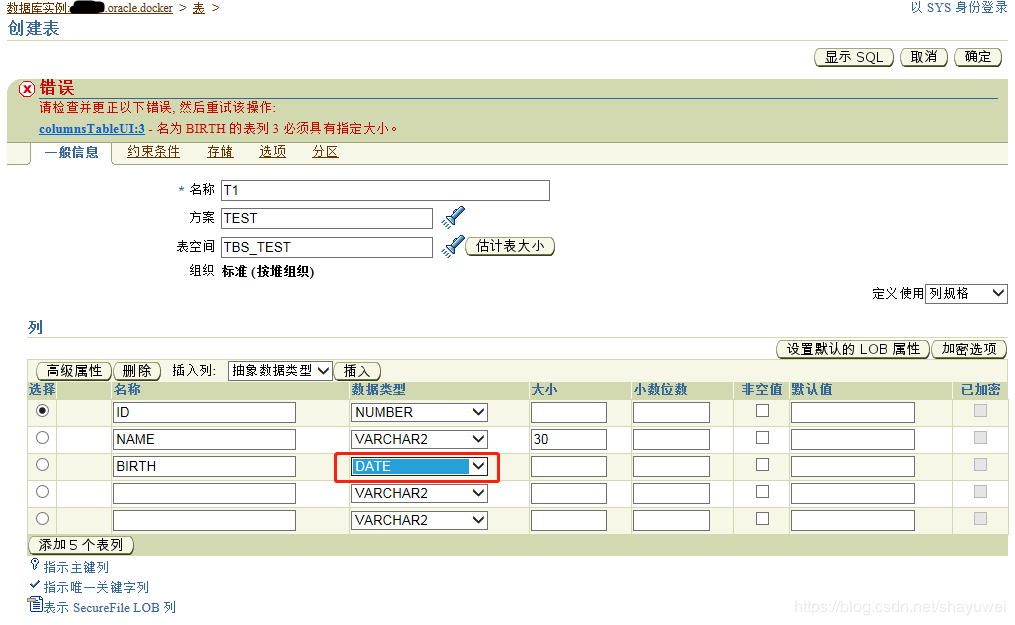Focus the size field with value 30
This screenshot has height=625, width=1015.
[x=569, y=439]
